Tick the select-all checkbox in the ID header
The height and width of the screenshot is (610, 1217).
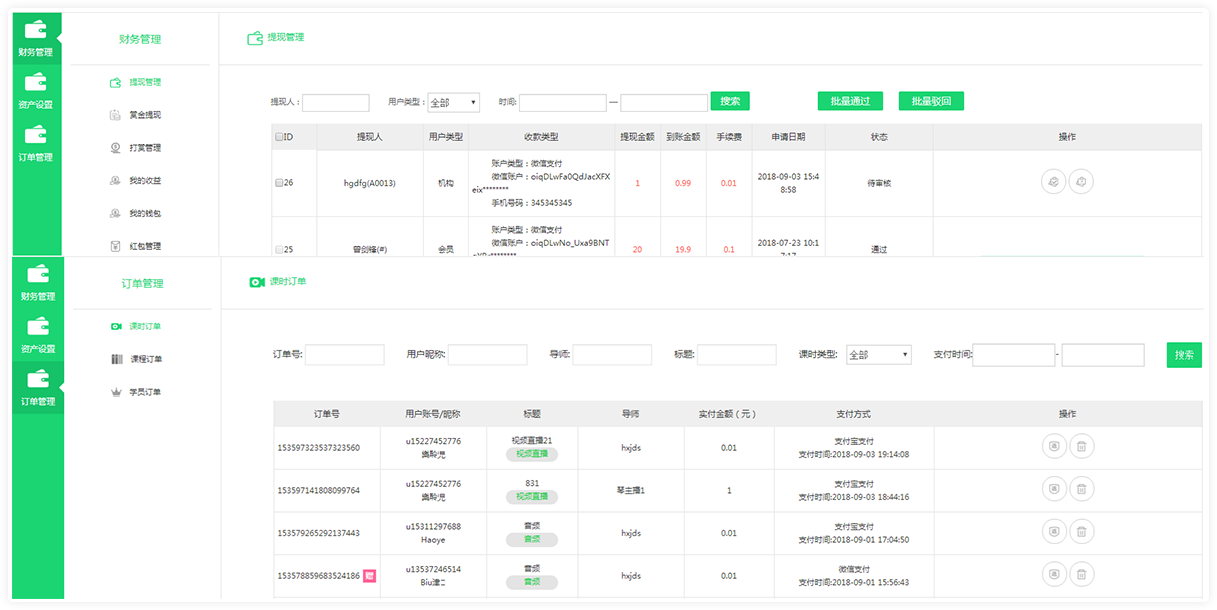[x=279, y=137]
